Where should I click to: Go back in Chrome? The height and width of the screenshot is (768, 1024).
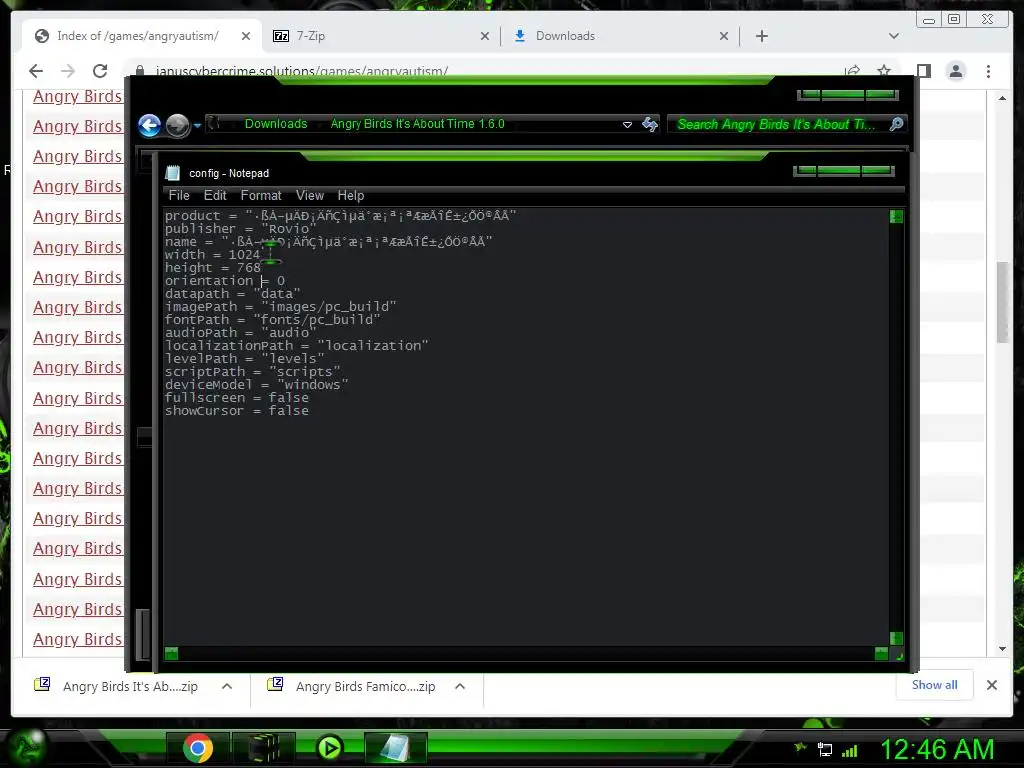coord(36,71)
